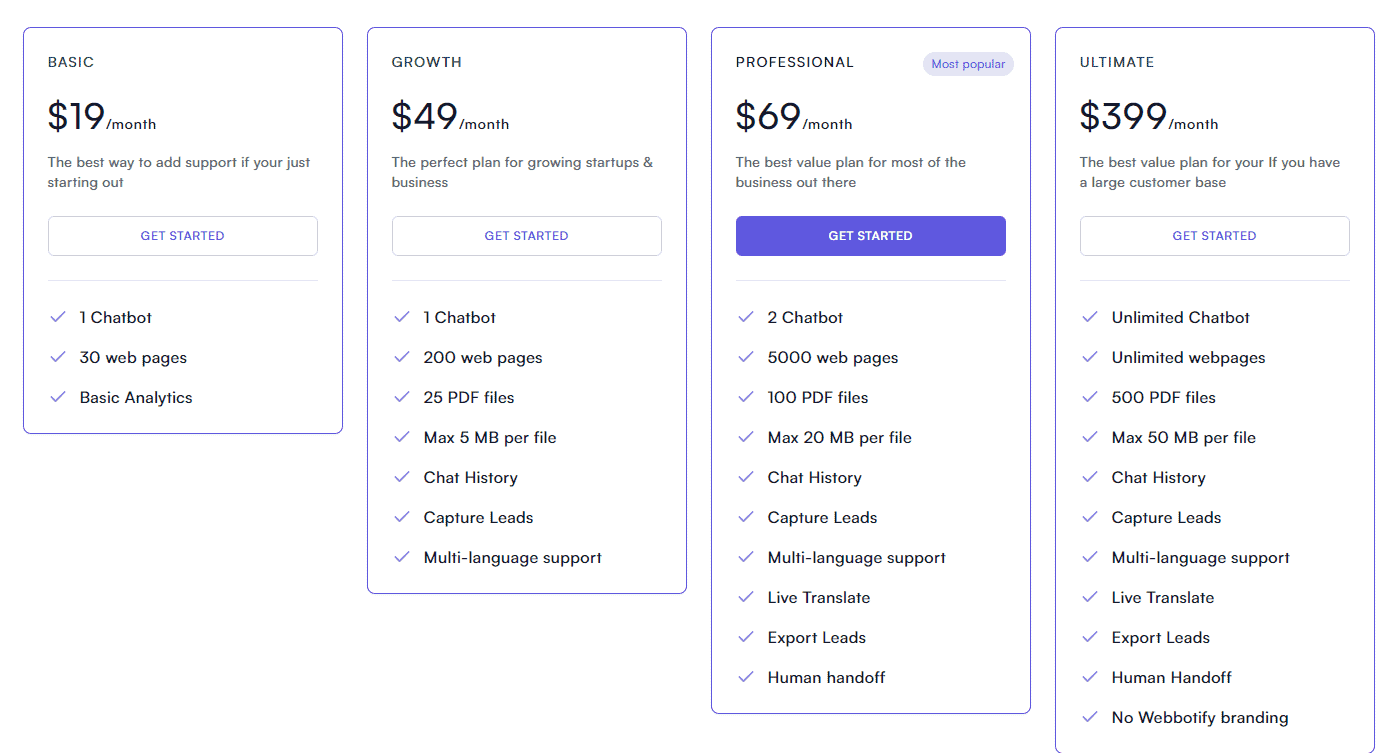This screenshot has width=1391, height=753.
Task: Select the ULTIMATE plan heading
Action: (x=1117, y=61)
